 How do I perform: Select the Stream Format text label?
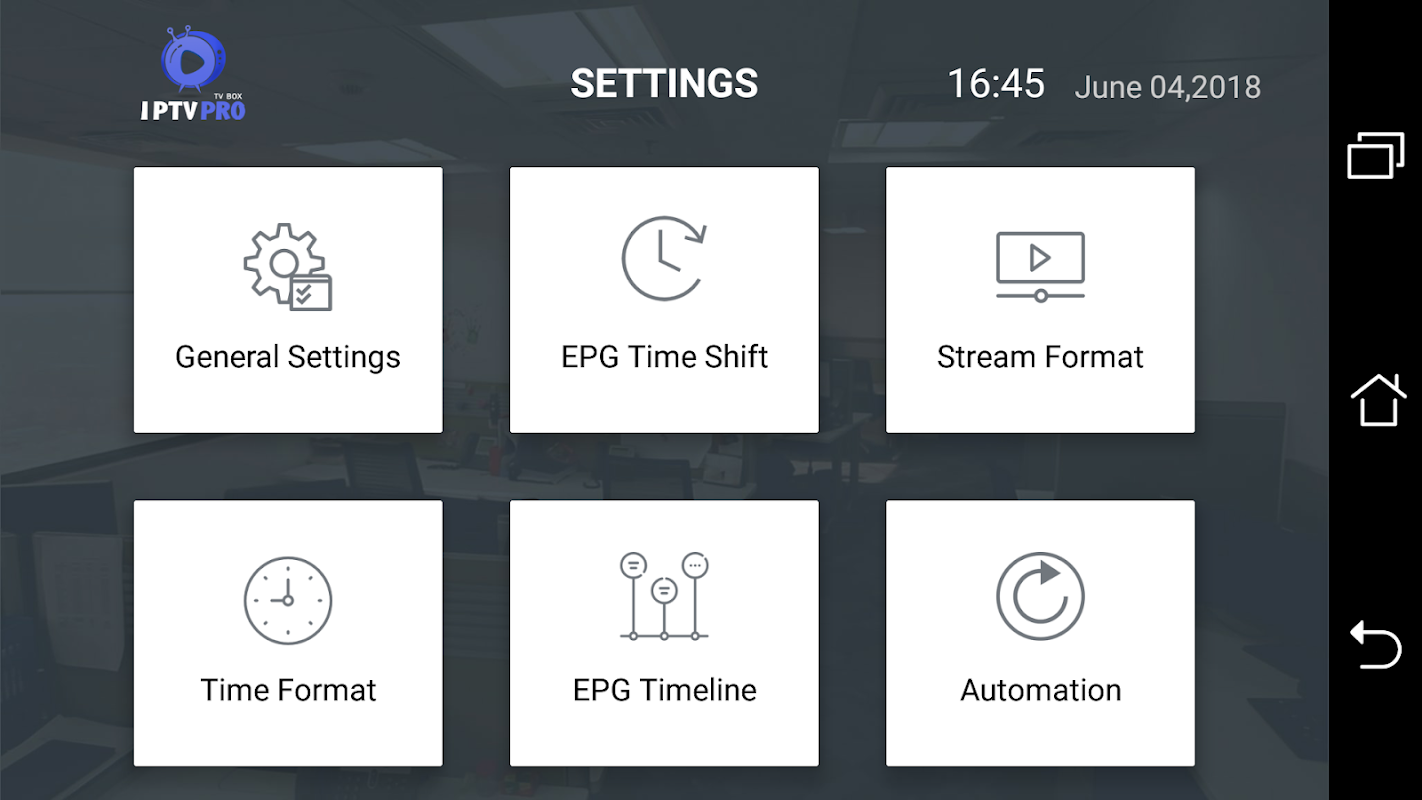tap(1040, 357)
